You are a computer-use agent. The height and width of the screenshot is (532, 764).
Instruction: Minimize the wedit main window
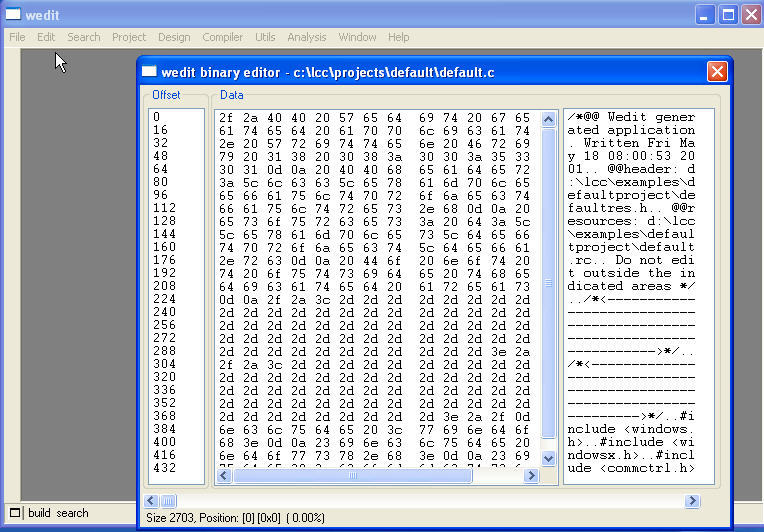[705, 15]
